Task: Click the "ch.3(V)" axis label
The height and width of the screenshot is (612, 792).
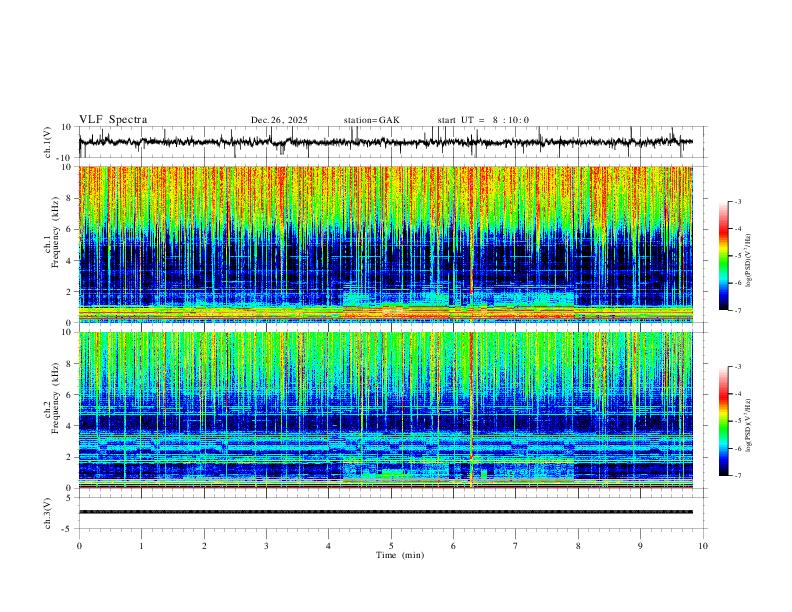Action: pos(48,514)
